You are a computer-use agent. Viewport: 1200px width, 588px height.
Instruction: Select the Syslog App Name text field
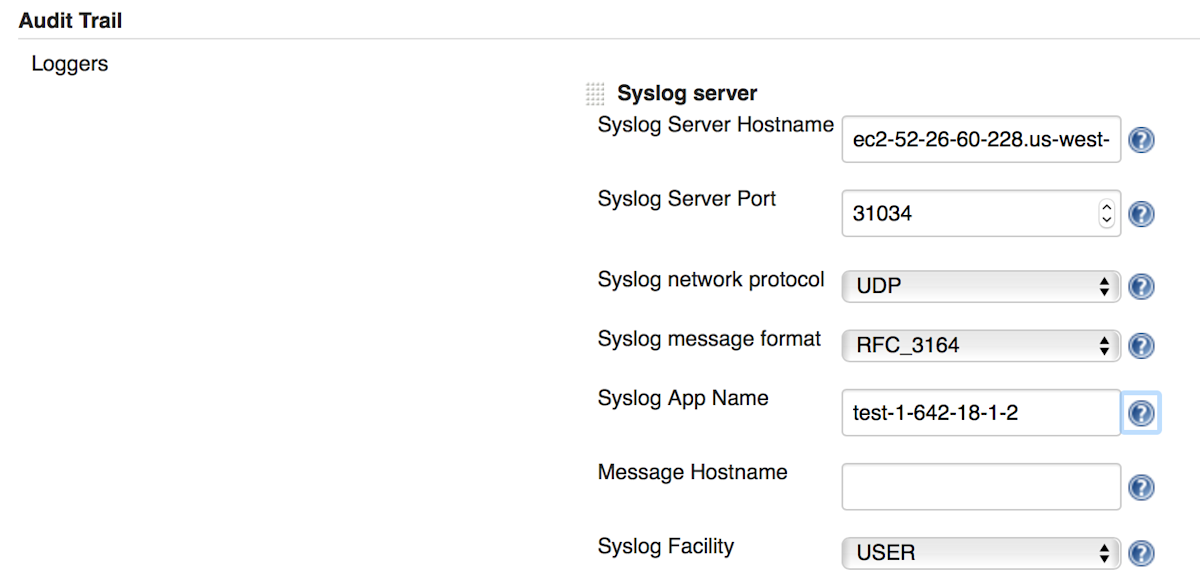(x=981, y=412)
